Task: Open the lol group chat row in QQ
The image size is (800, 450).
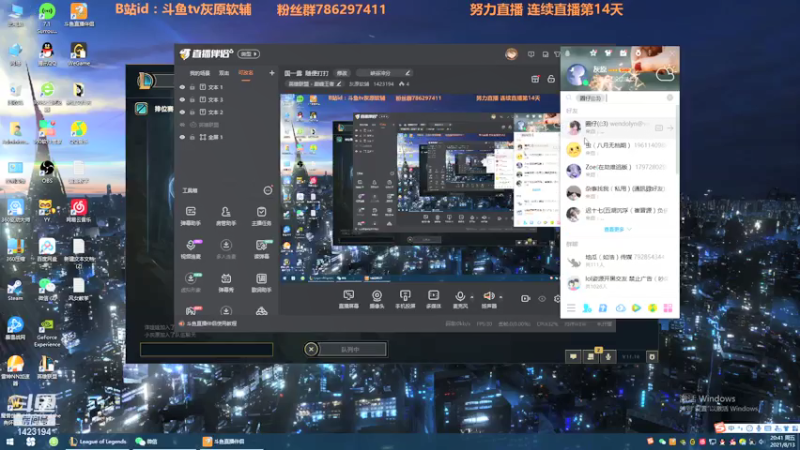Action: tap(619, 282)
